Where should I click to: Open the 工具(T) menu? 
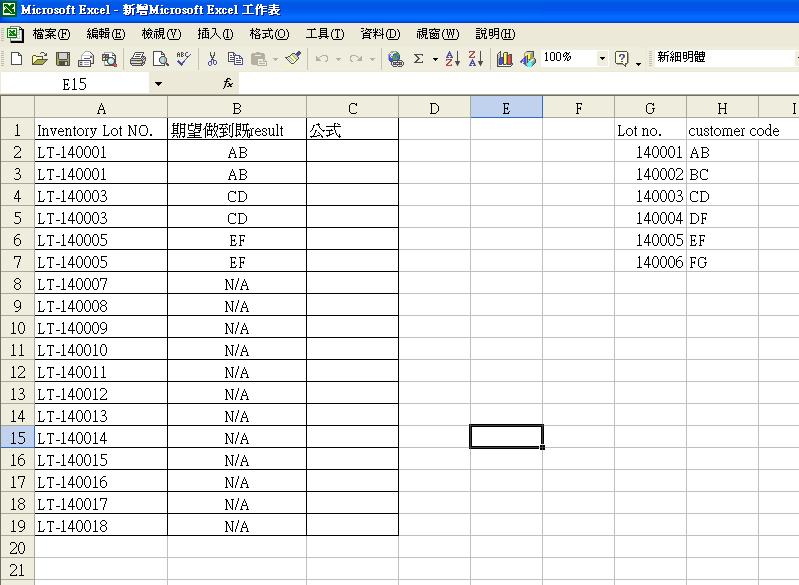click(325, 34)
